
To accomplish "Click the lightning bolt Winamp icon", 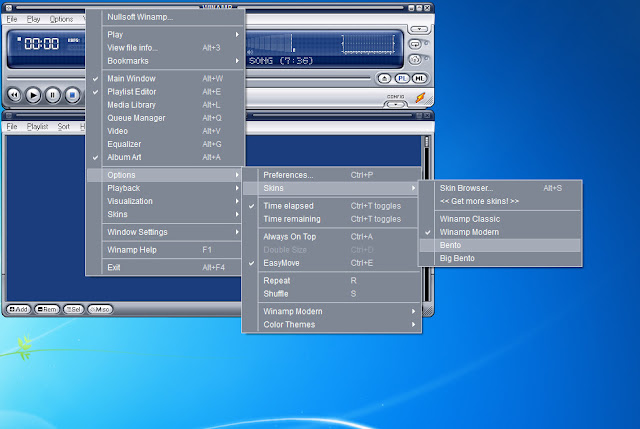I will click(420, 98).
